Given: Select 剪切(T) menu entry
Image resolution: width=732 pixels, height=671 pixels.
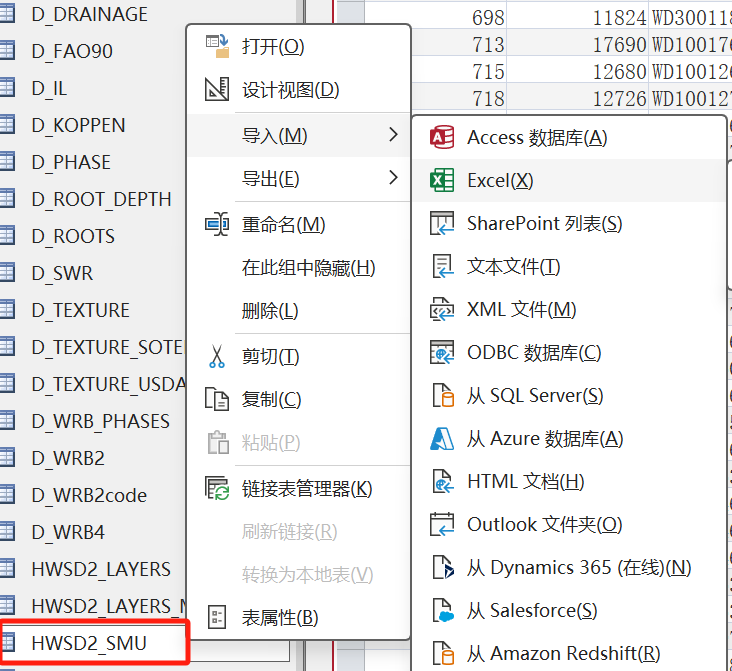Looking at the screenshot, I should pyautogui.click(x=298, y=356).
